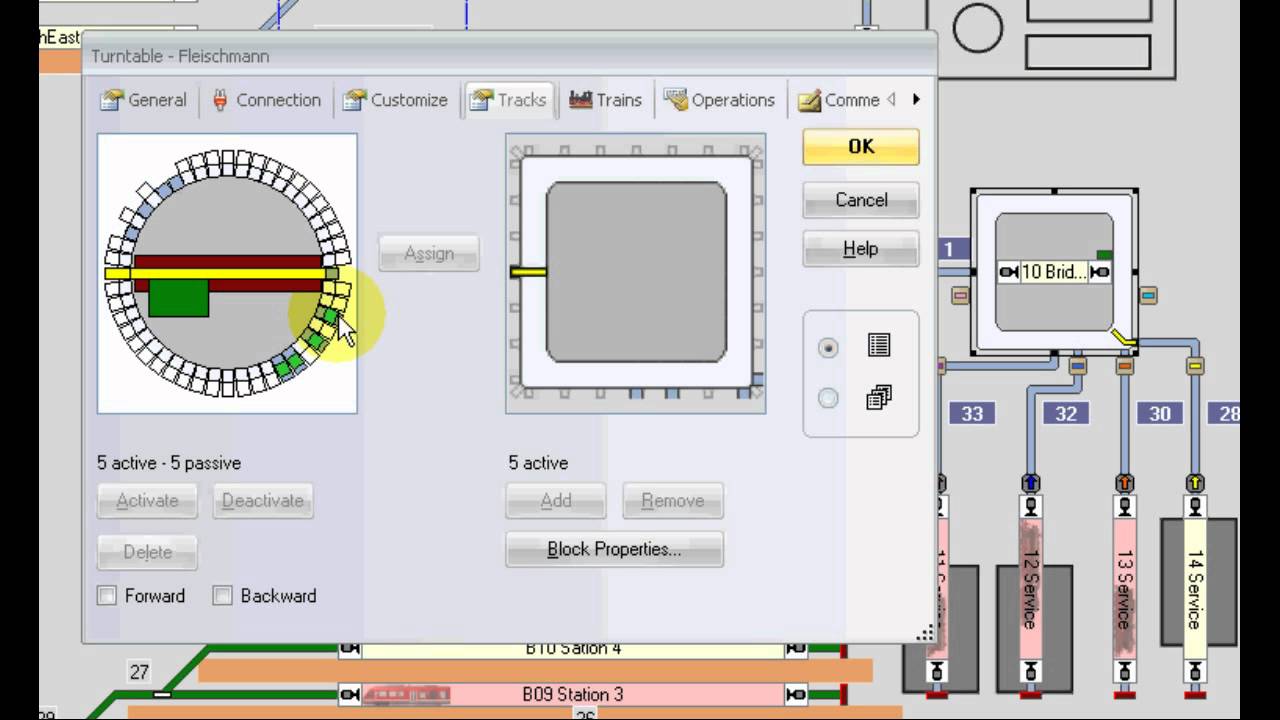Enable the Backward checkbox

coord(223,596)
